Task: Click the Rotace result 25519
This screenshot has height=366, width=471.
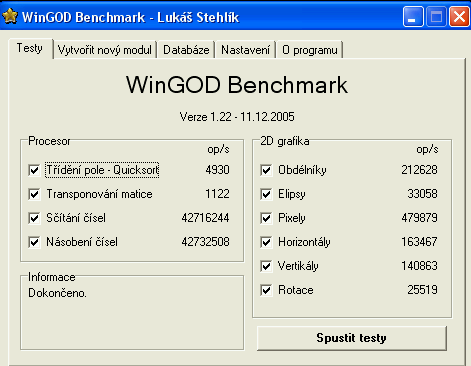Action: pyautogui.click(x=422, y=290)
